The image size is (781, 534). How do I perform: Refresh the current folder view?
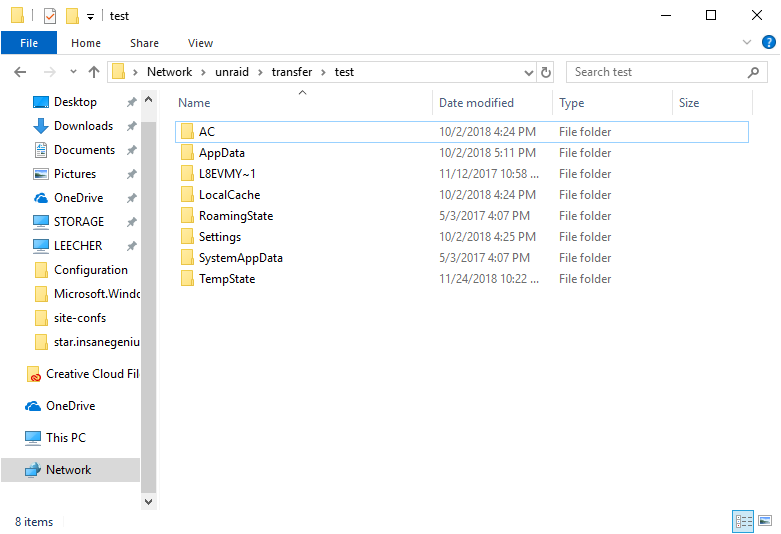[546, 72]
